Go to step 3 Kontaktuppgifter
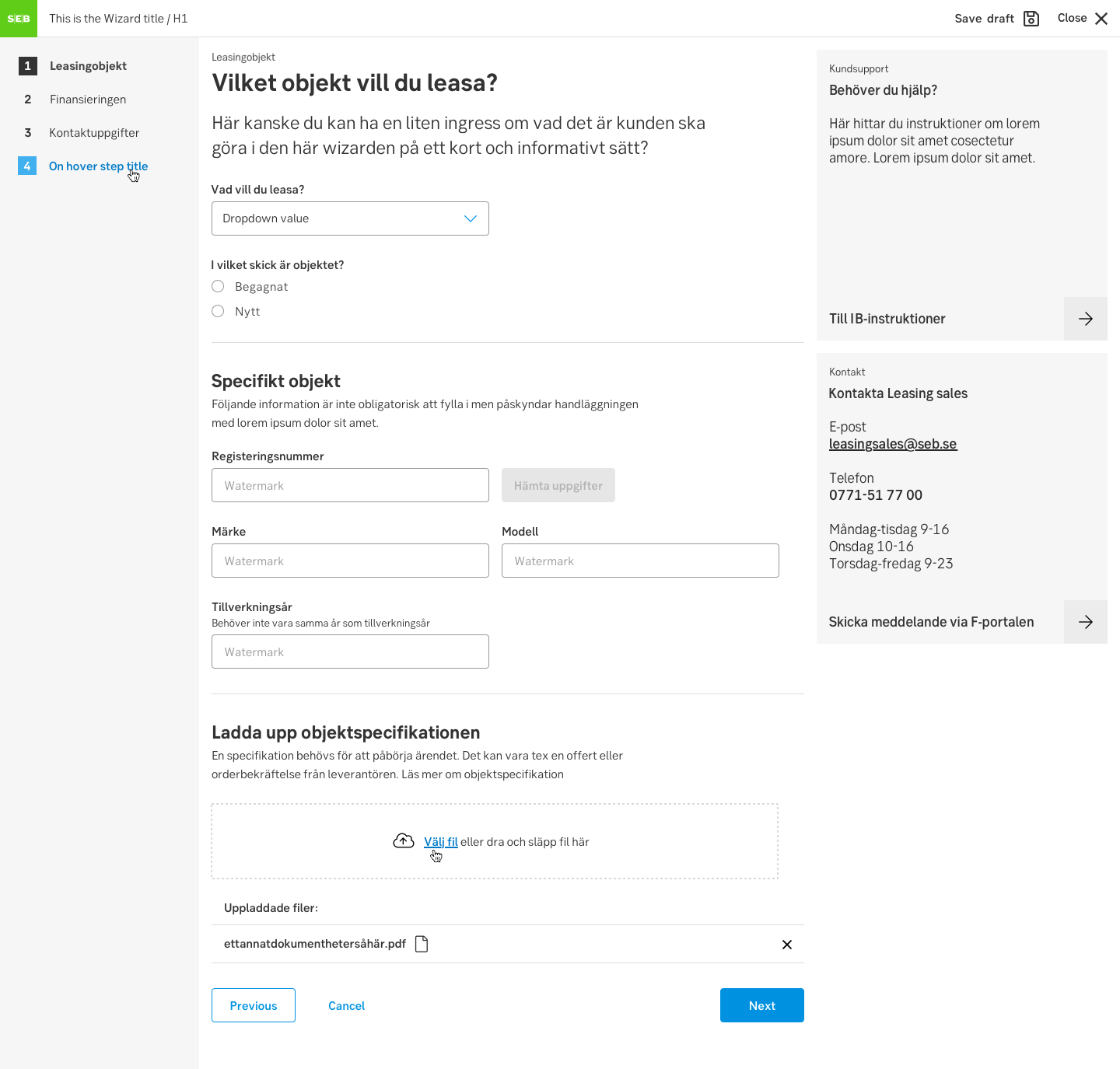Image resolution: width=1120 pixels, height=1069 pixels. 93,133
